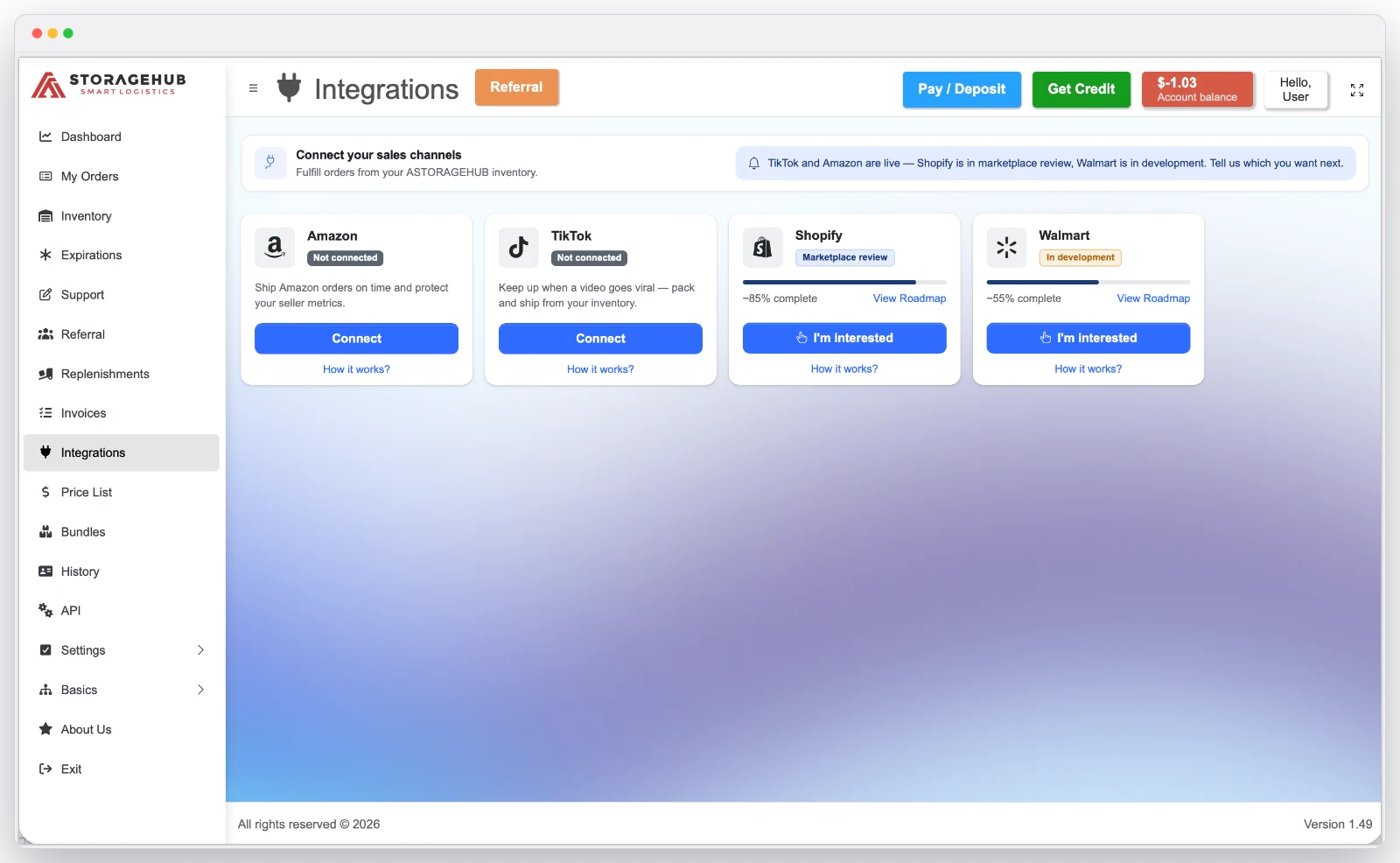Viewport: 1400px width, 863px height.
Task: Open Amazon How it works link
Action: click(x=356, y=369)
